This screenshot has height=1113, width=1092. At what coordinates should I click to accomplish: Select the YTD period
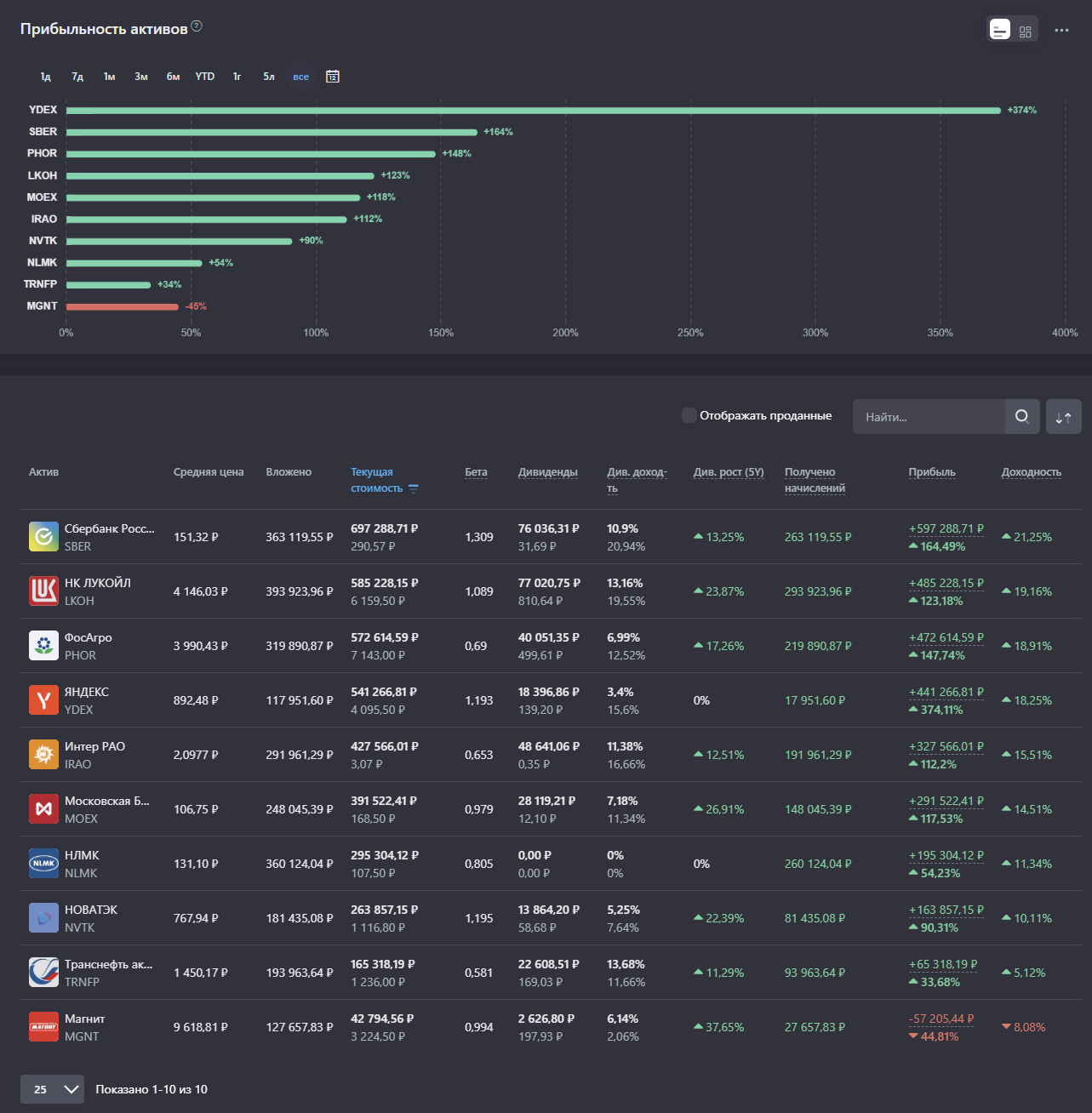205,77
